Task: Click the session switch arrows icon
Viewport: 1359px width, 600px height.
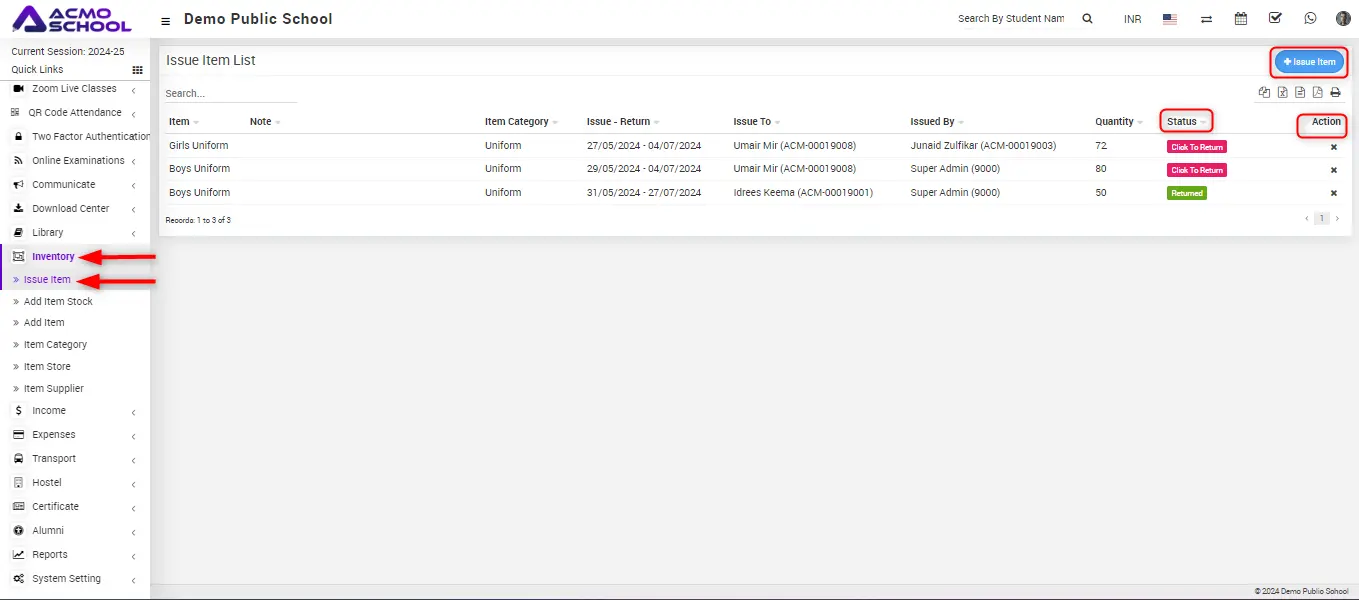Action: pyautogui.click(x=1206, y=19)
